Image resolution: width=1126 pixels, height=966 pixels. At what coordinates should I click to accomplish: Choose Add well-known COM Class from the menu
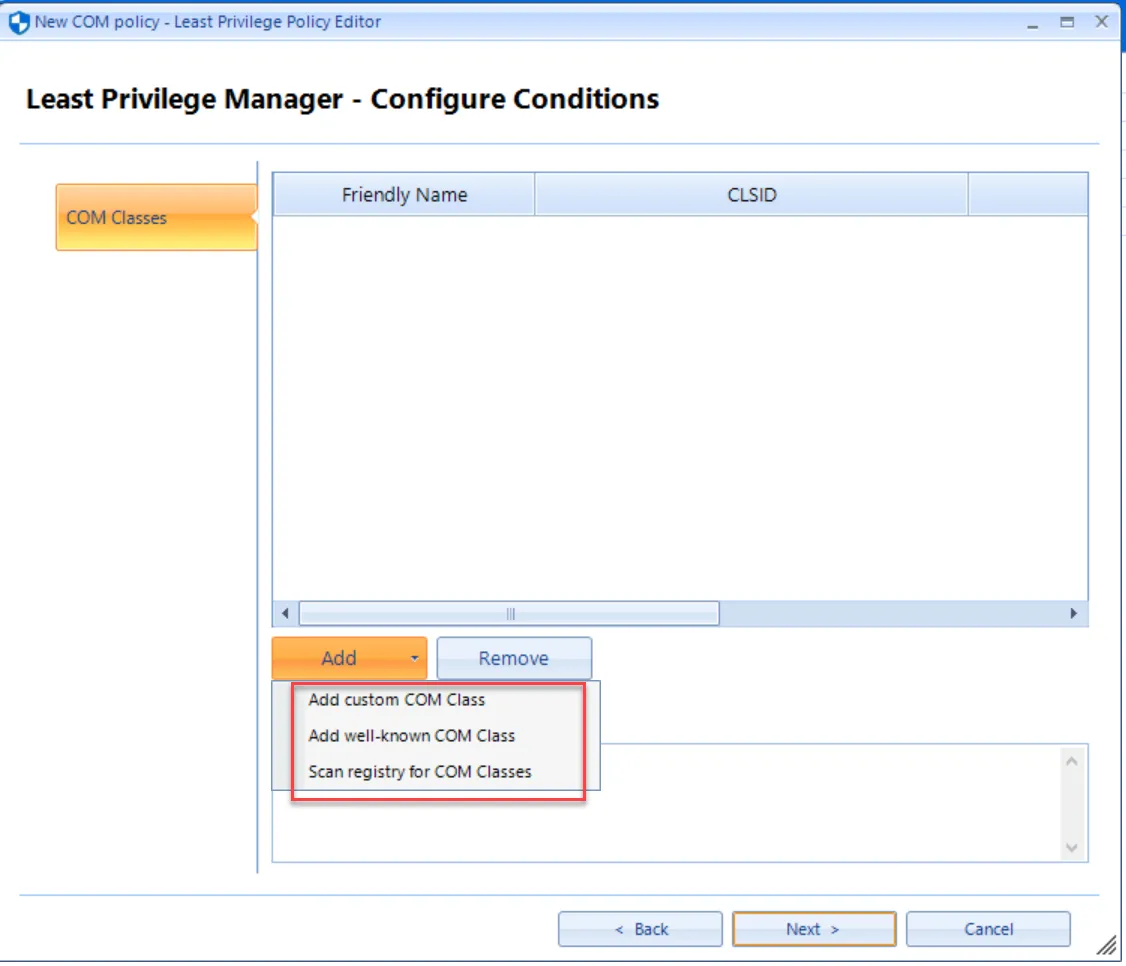[x=412, y=736]
